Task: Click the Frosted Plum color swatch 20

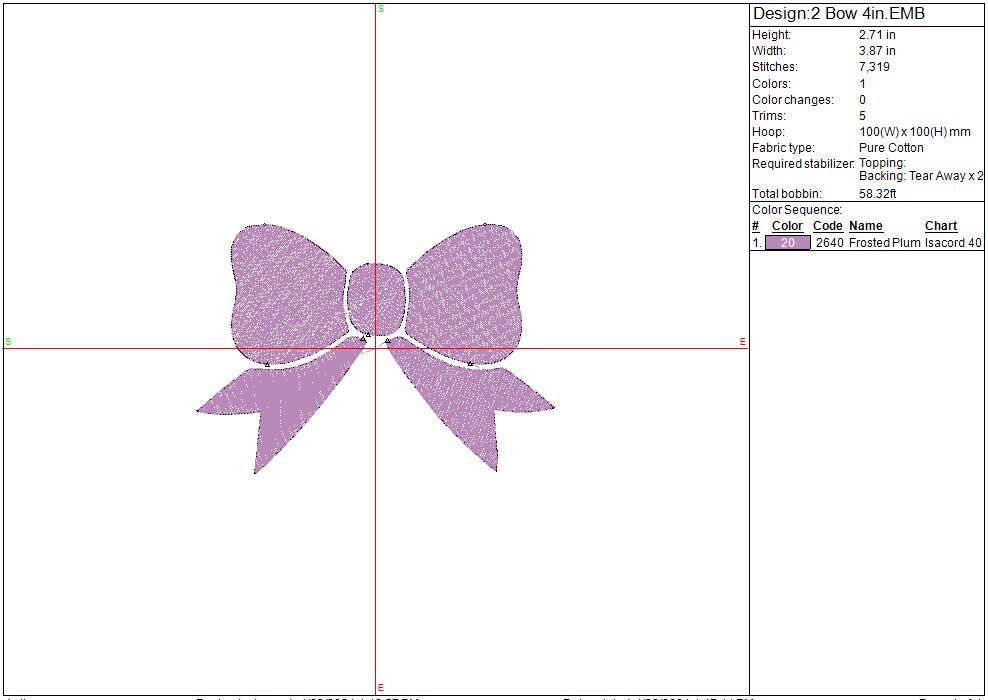Action: pyautogui.click(x=787, y=243)
